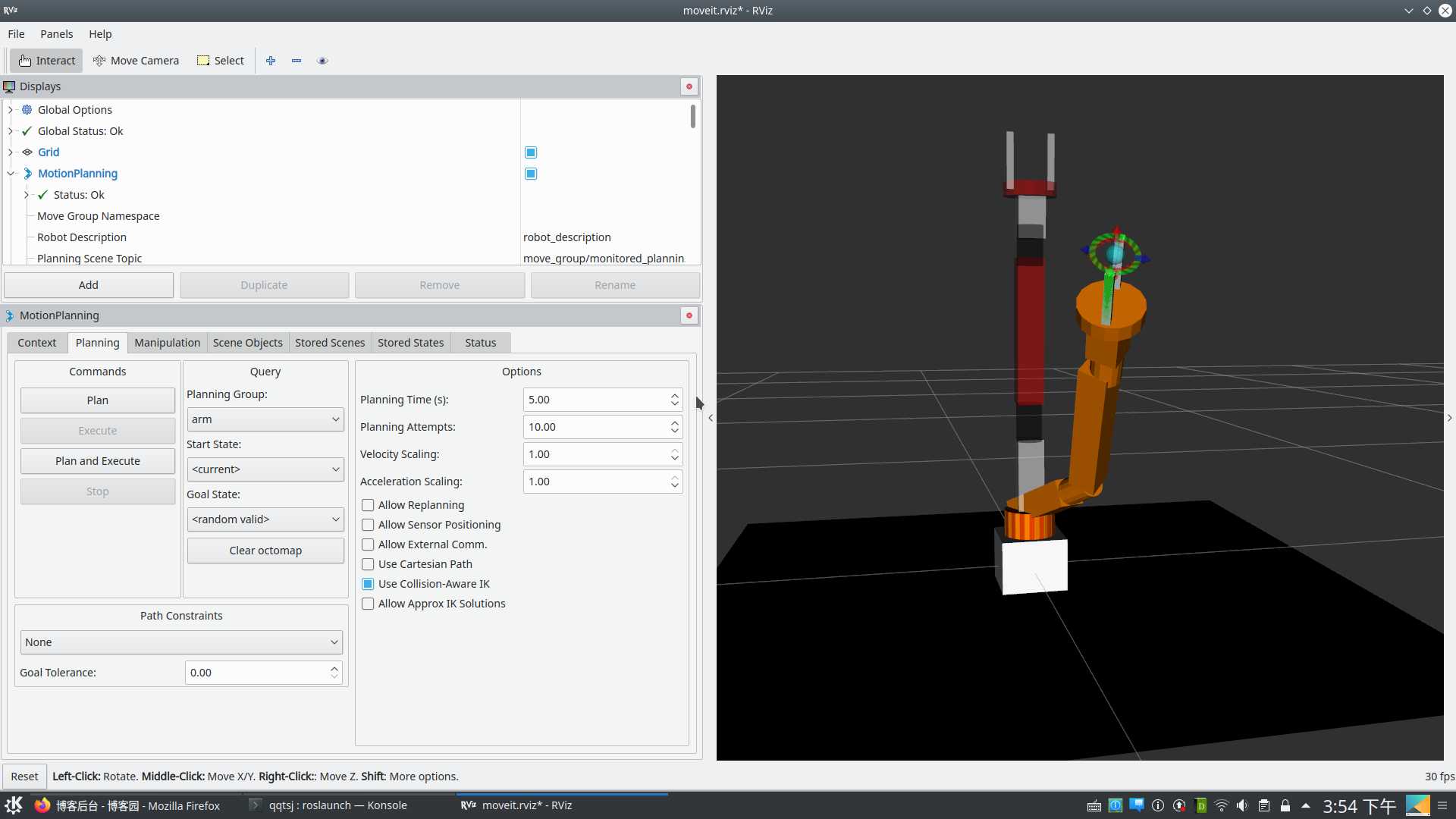1456x819 pixels.
Task: Click the MotionPlanning panel title icon
Action: coord(9,315)
